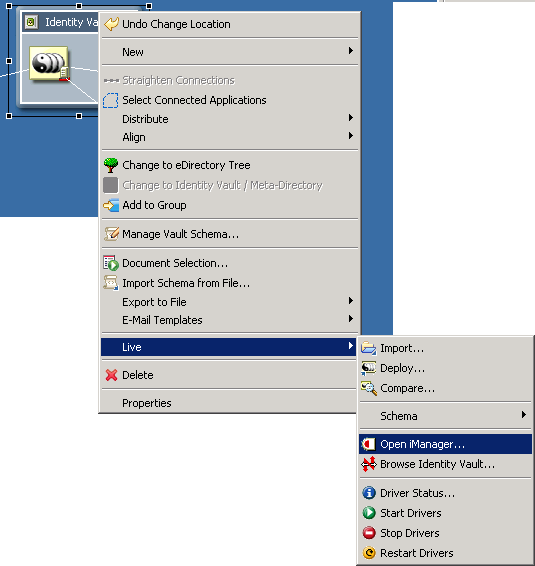Choose Compare in the Live submenu
Screen dimensions: 535x566
click(x=445, y=388)
